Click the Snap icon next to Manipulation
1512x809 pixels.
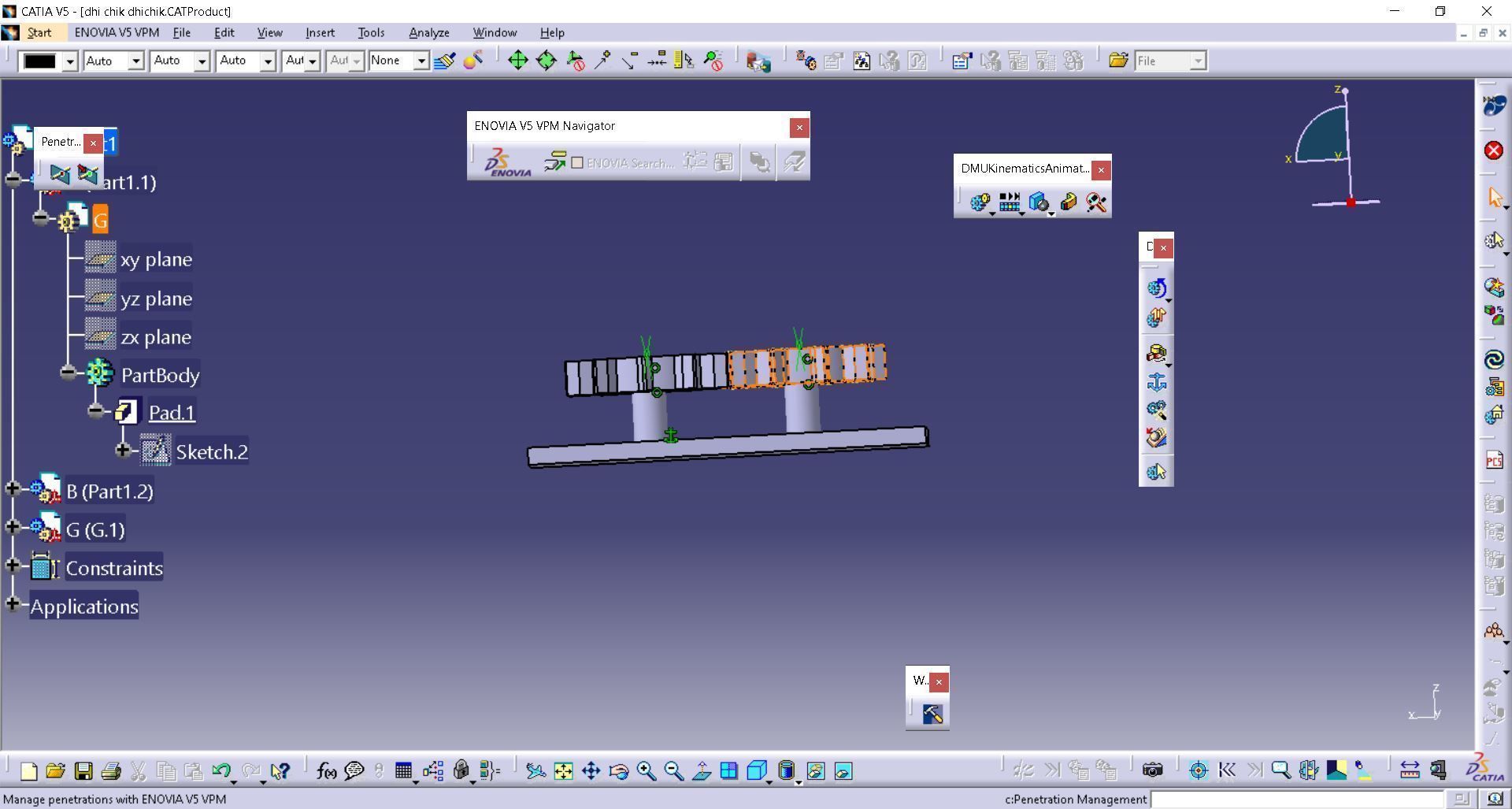546,61
